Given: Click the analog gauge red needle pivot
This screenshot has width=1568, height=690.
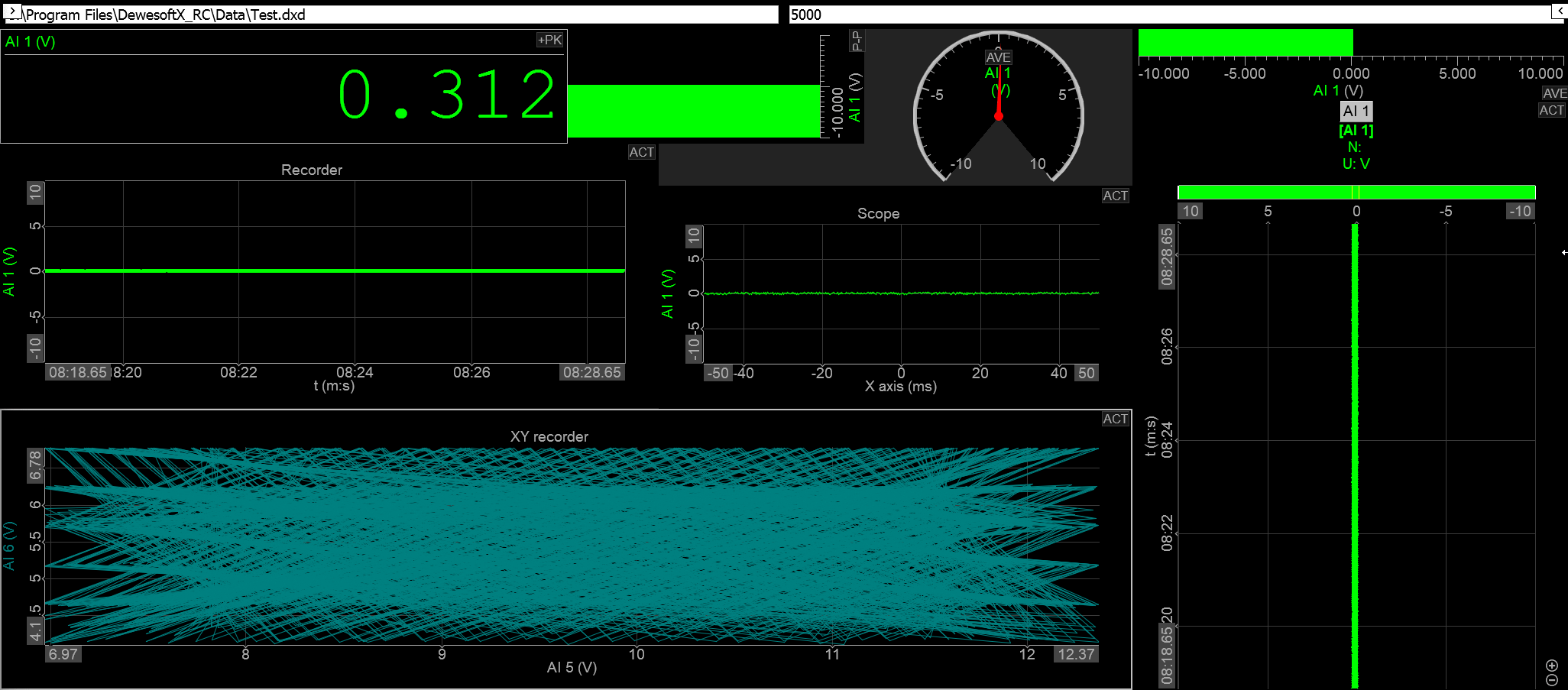Looking at the screenshot, I should tap(999, 116).
